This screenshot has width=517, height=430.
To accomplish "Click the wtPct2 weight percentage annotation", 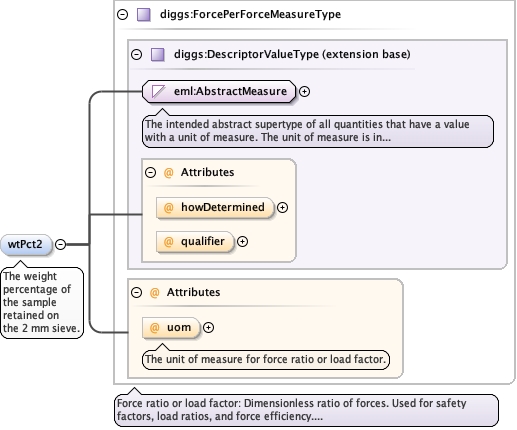I will pos(42,302).
